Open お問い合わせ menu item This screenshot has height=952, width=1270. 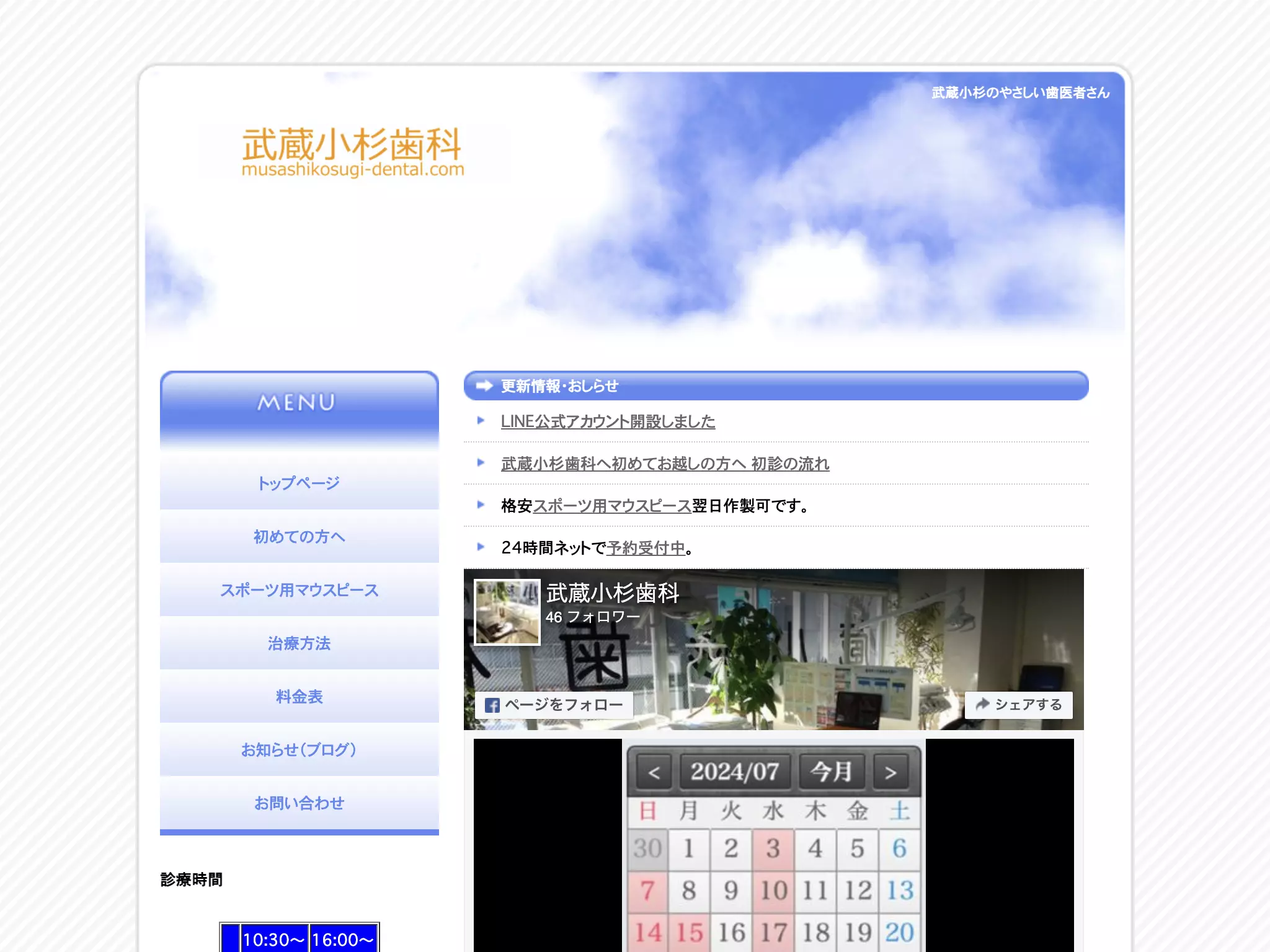[299, 803]
